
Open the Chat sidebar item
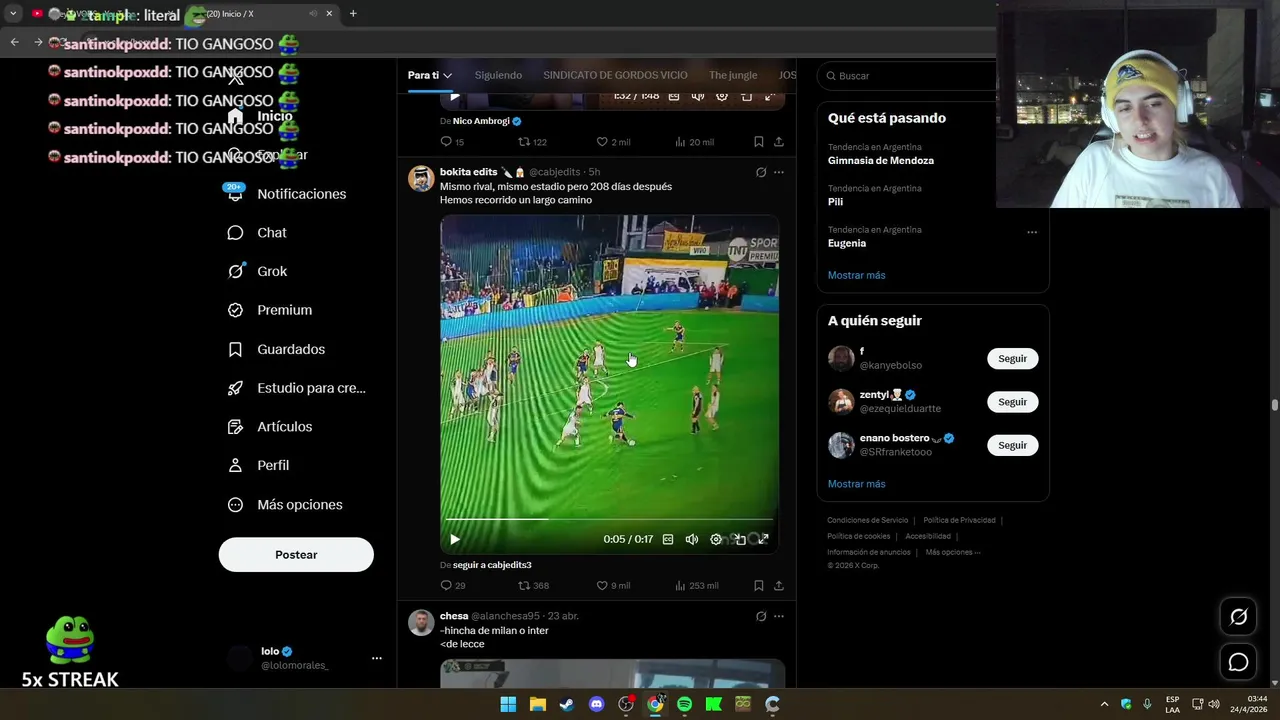[x=258, y=233]
